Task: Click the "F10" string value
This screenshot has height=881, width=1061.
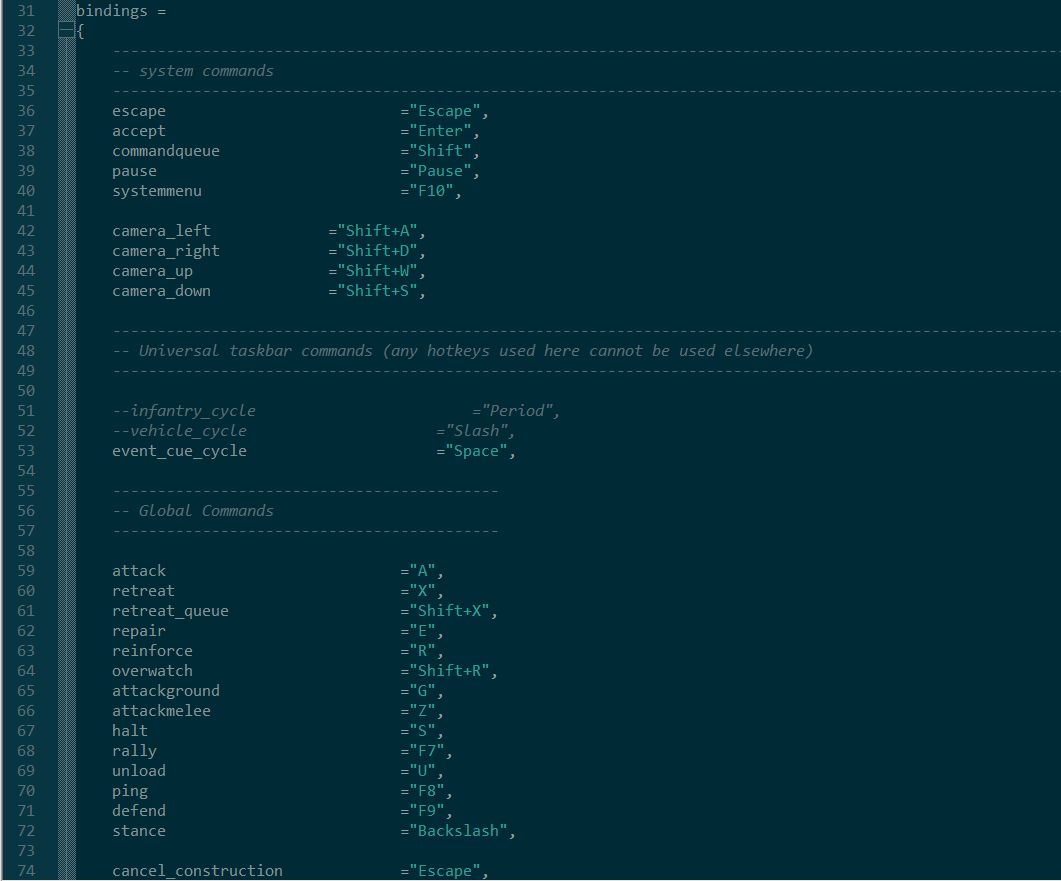Action: click(x=431, y=191)
